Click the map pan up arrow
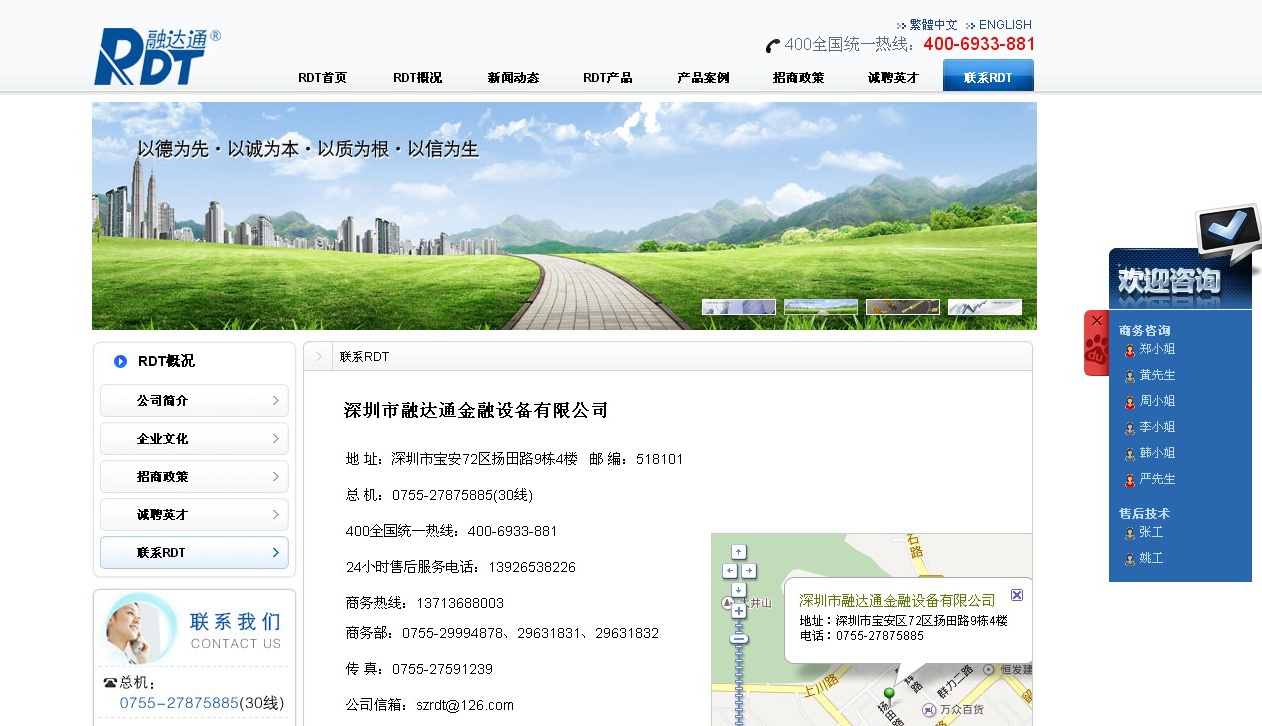Viewport: 1262px width, 726px height. pos(739,551)
